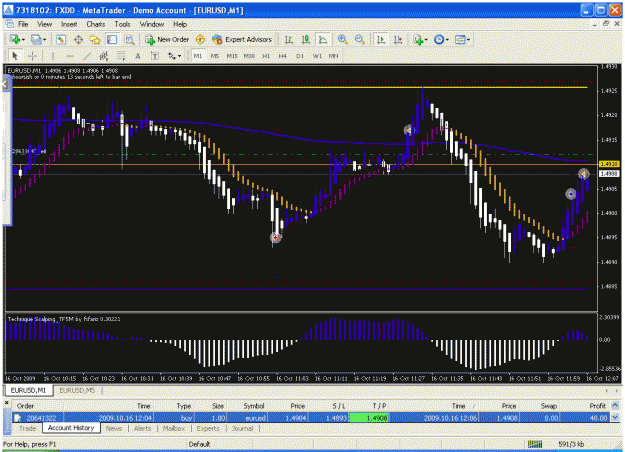This screenshot has height=452, width=625.
Task: Open the Strategy Tester icon
Action: click(129, 39)
